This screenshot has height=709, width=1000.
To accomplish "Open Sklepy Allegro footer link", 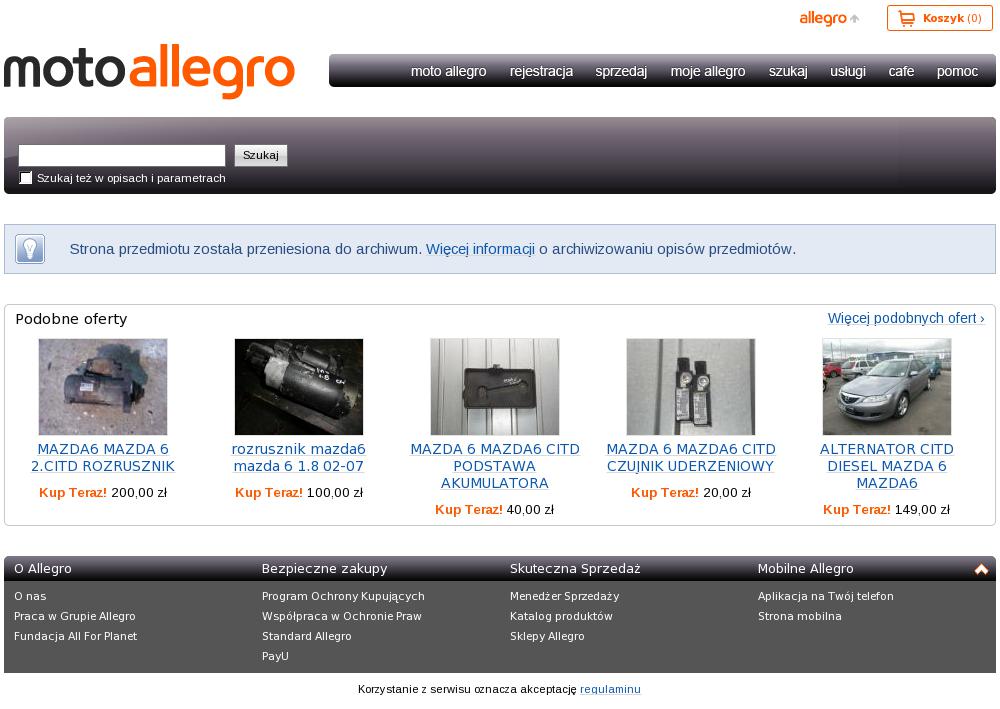I will 547,636.
